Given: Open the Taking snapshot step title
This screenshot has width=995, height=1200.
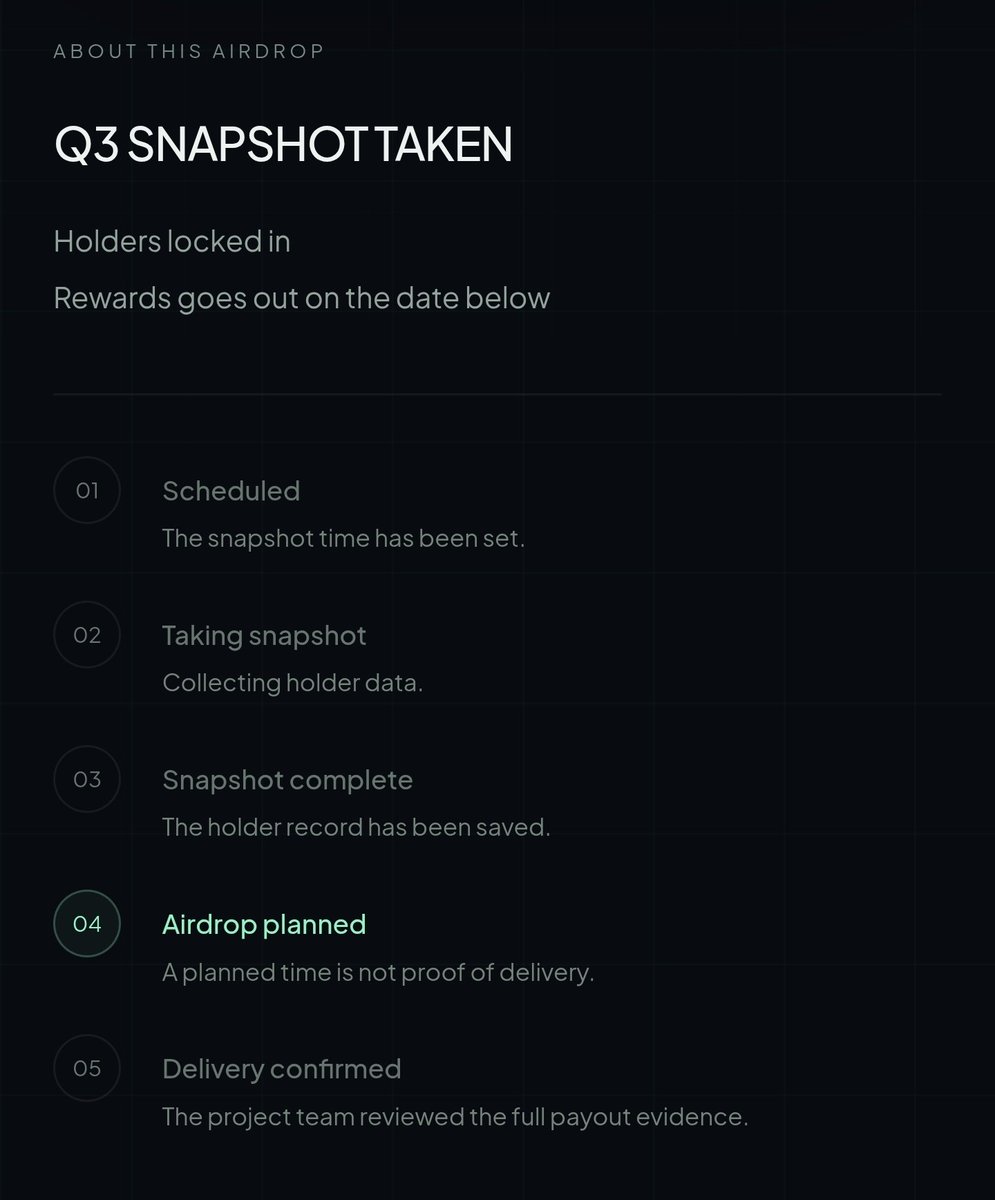Looking at the screenshot, I should pos(264,636).
